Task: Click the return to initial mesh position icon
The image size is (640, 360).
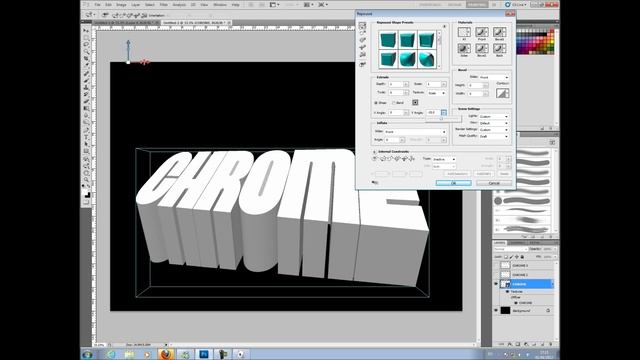Action: (362, 64)
